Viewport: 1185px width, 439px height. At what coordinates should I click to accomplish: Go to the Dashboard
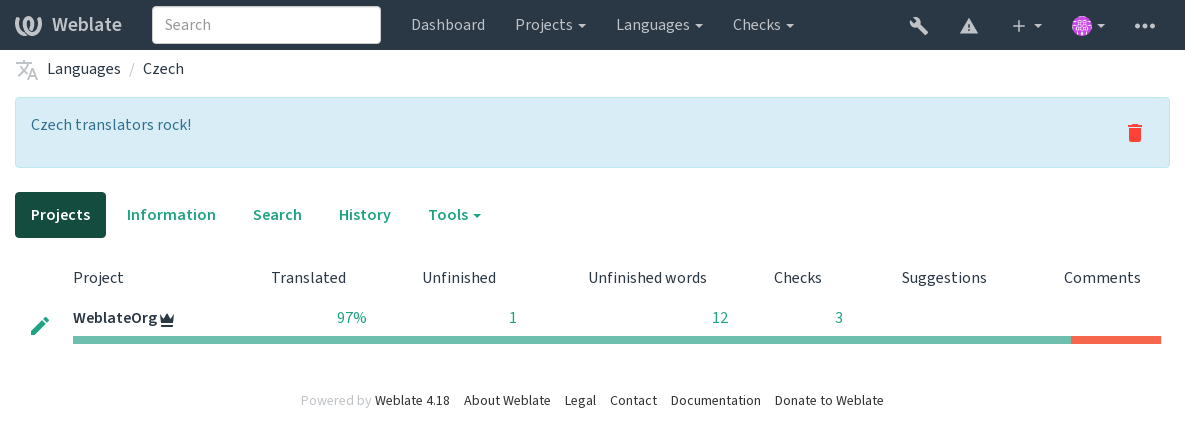[x=448, y=25]
